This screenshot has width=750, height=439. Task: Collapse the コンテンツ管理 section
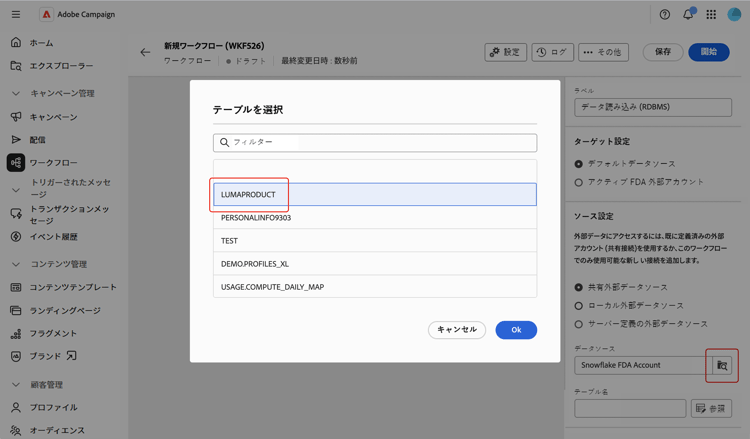(x=16, y=264)
